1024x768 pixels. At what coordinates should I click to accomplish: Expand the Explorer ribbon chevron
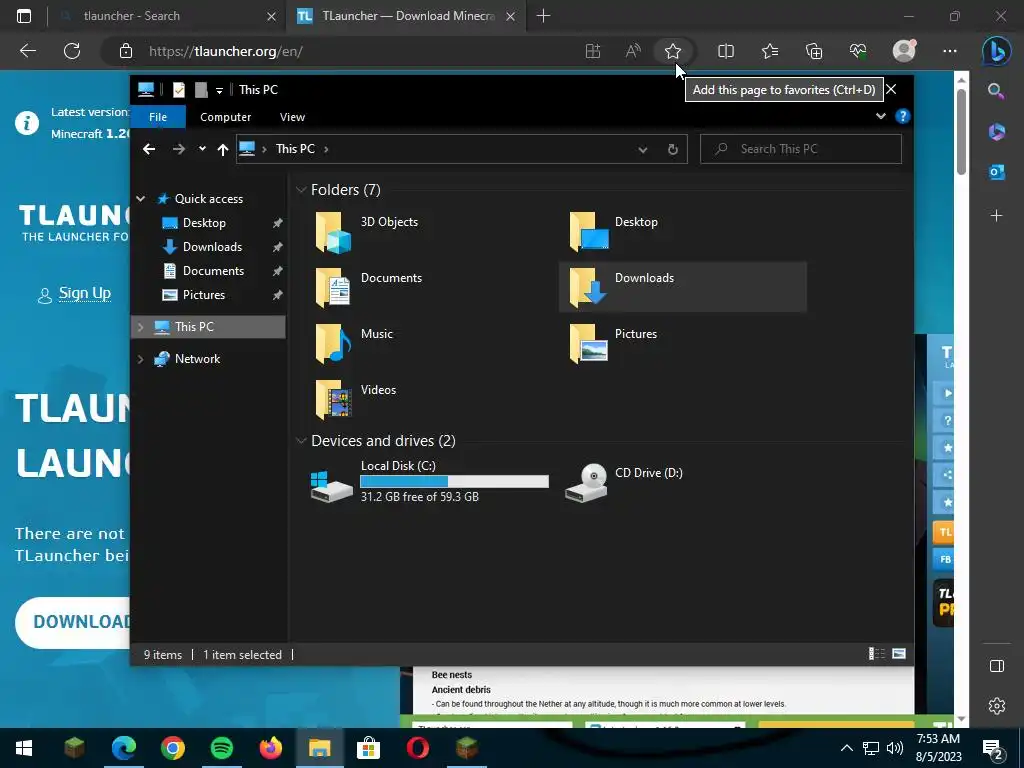880,116
